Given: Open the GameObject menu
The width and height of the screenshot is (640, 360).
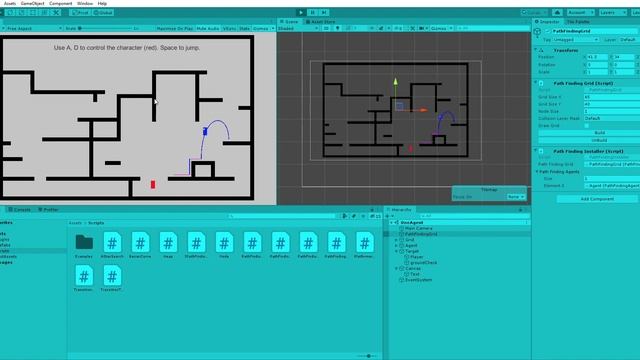Looking at the screenshot, I should pos(32,3).
